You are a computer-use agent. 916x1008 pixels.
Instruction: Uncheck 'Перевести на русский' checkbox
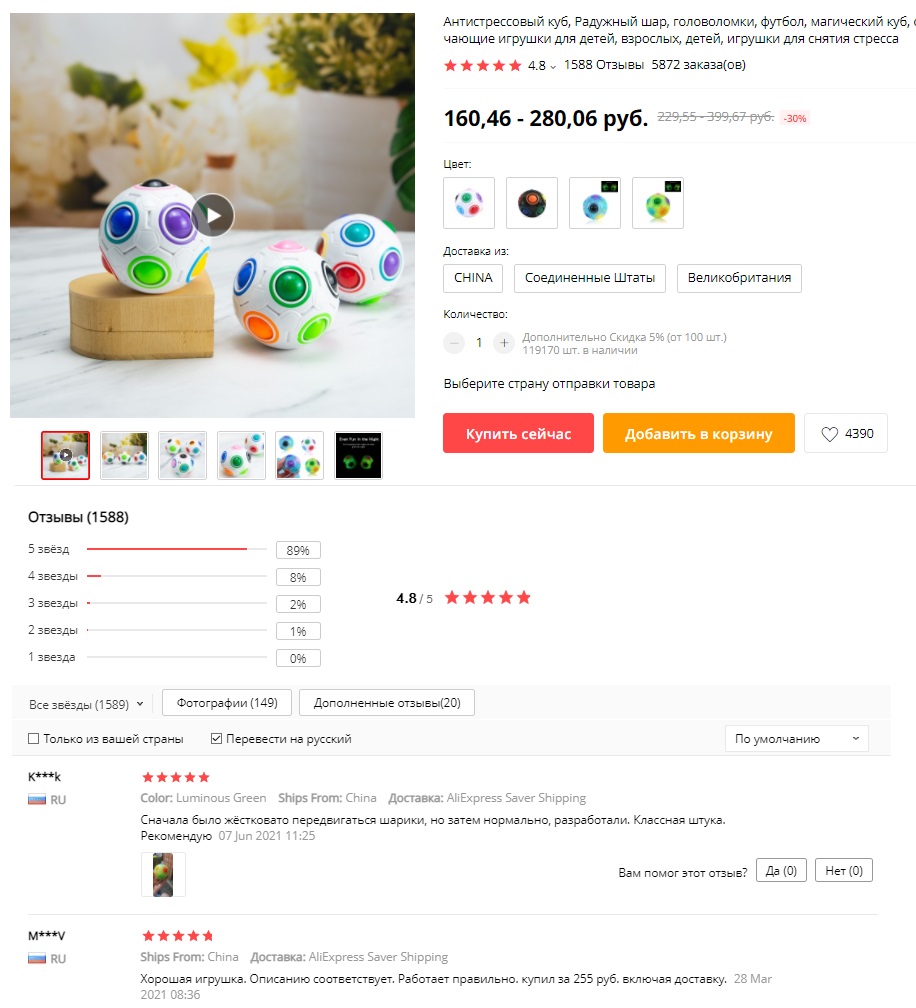(x=217, y=739)
